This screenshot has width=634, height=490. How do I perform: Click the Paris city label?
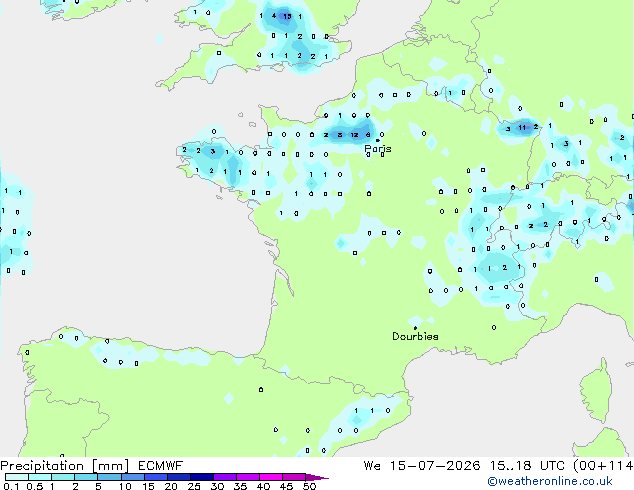[x=378, y=149]
